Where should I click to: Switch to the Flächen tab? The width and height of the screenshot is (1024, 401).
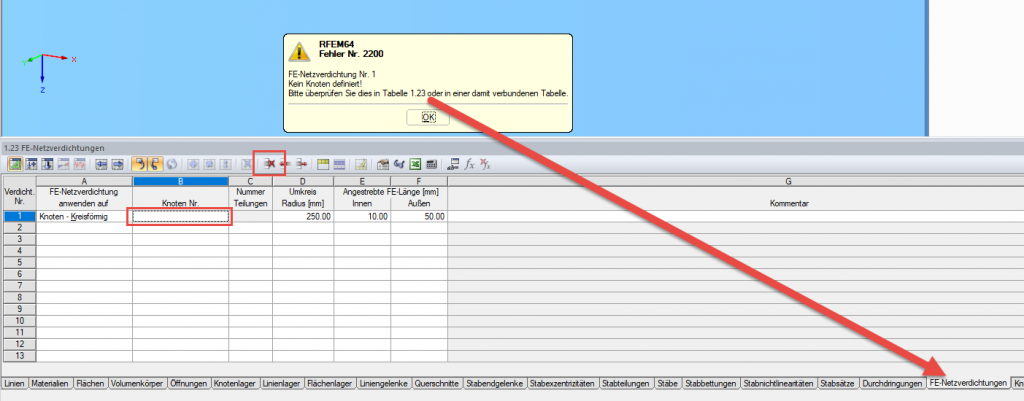89,383
